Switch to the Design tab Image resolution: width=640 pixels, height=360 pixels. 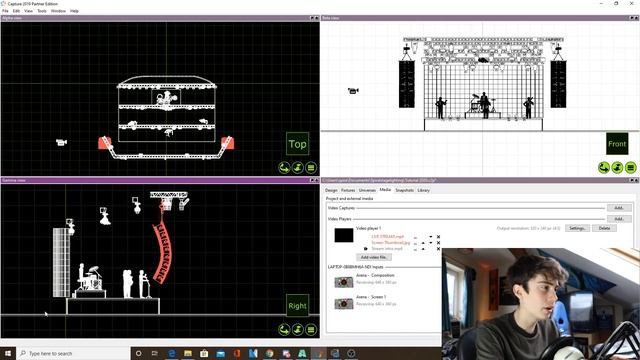tap(331, 190)
